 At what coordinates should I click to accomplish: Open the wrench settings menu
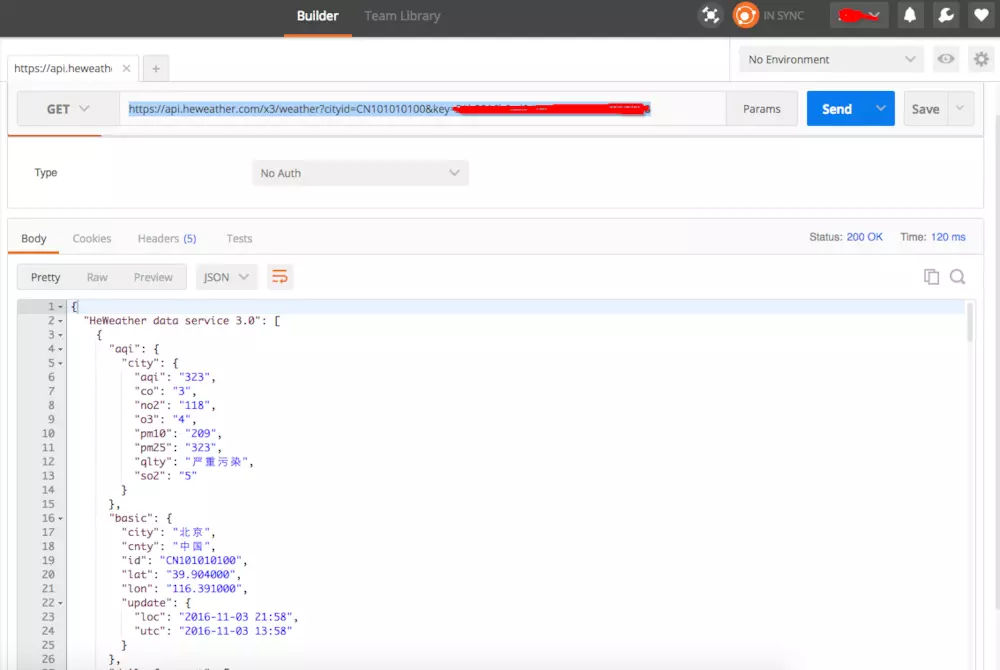946,15
